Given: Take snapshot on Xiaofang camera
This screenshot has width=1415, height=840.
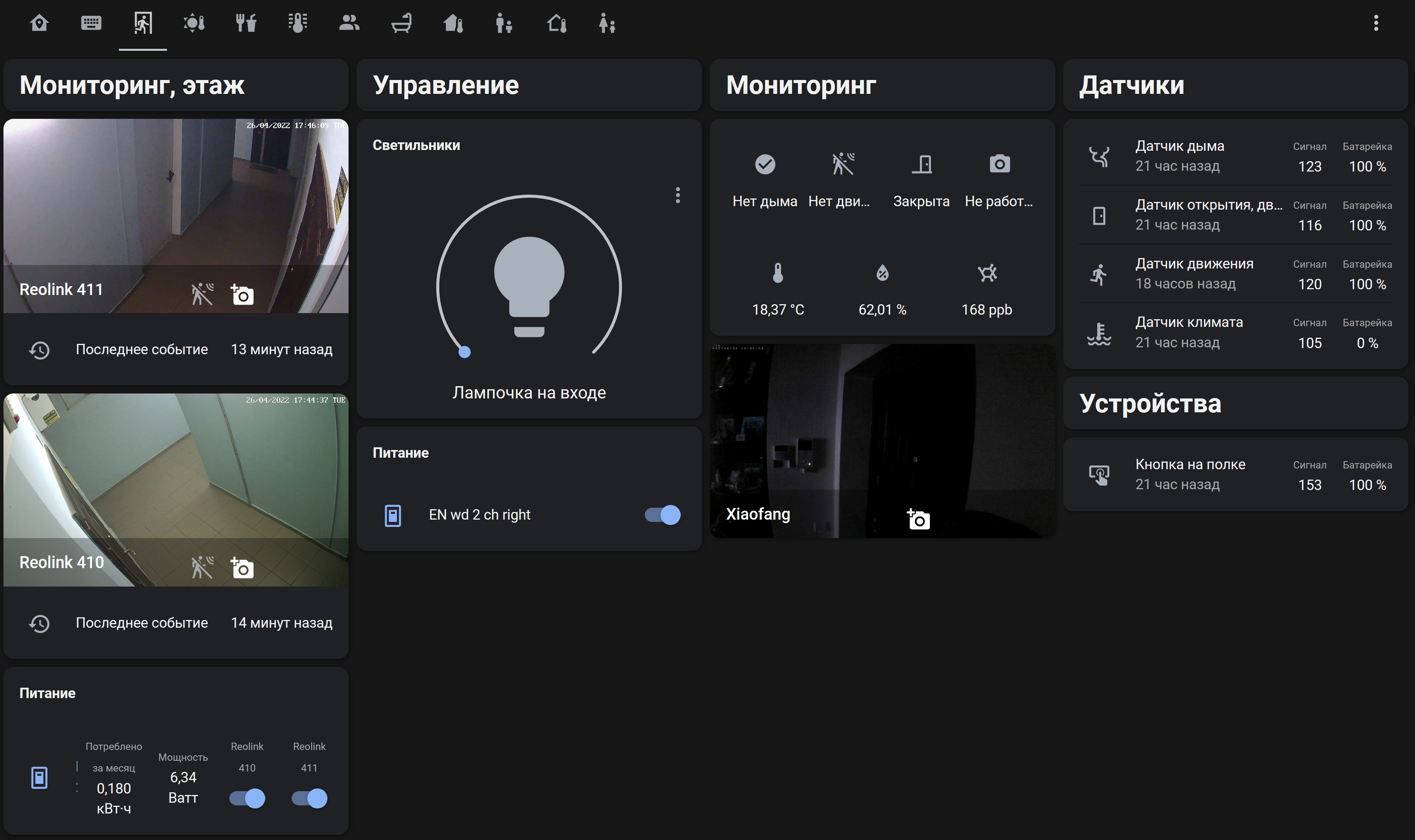Looking at the screenshot, I should point(918,518).
